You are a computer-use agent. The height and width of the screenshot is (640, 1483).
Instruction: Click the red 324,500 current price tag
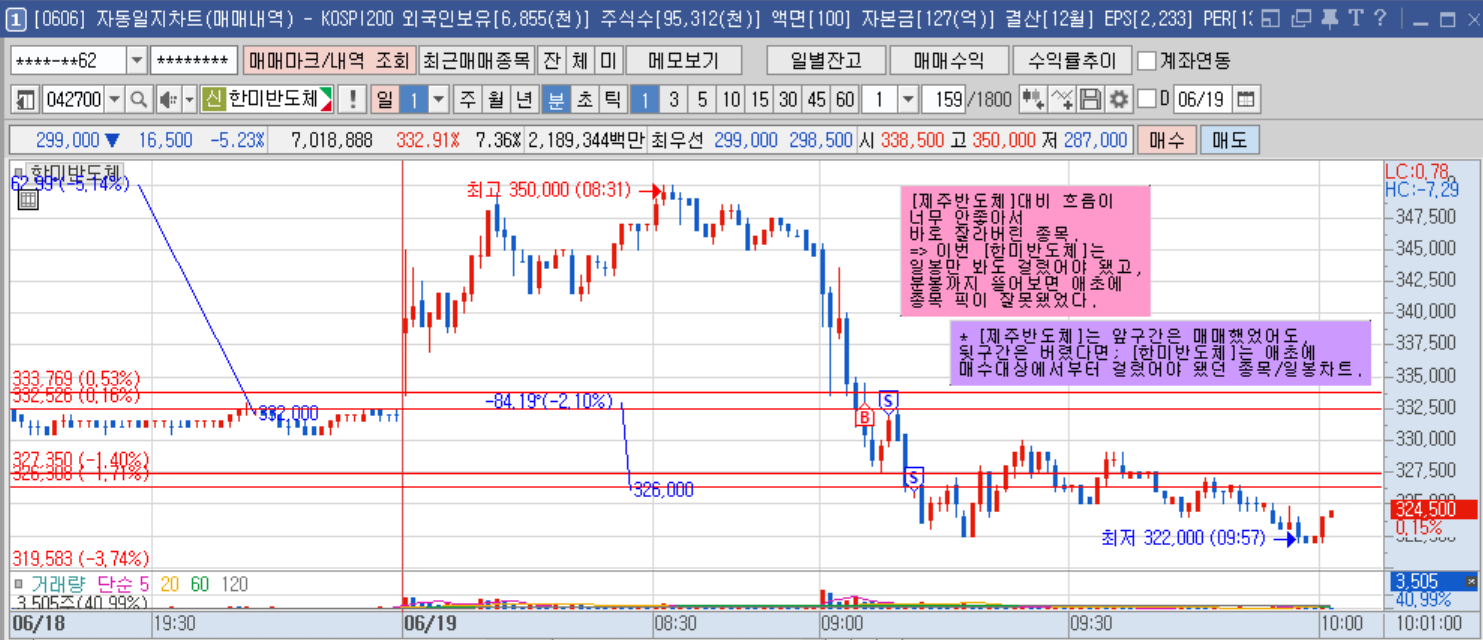(x=1433, y=509)
